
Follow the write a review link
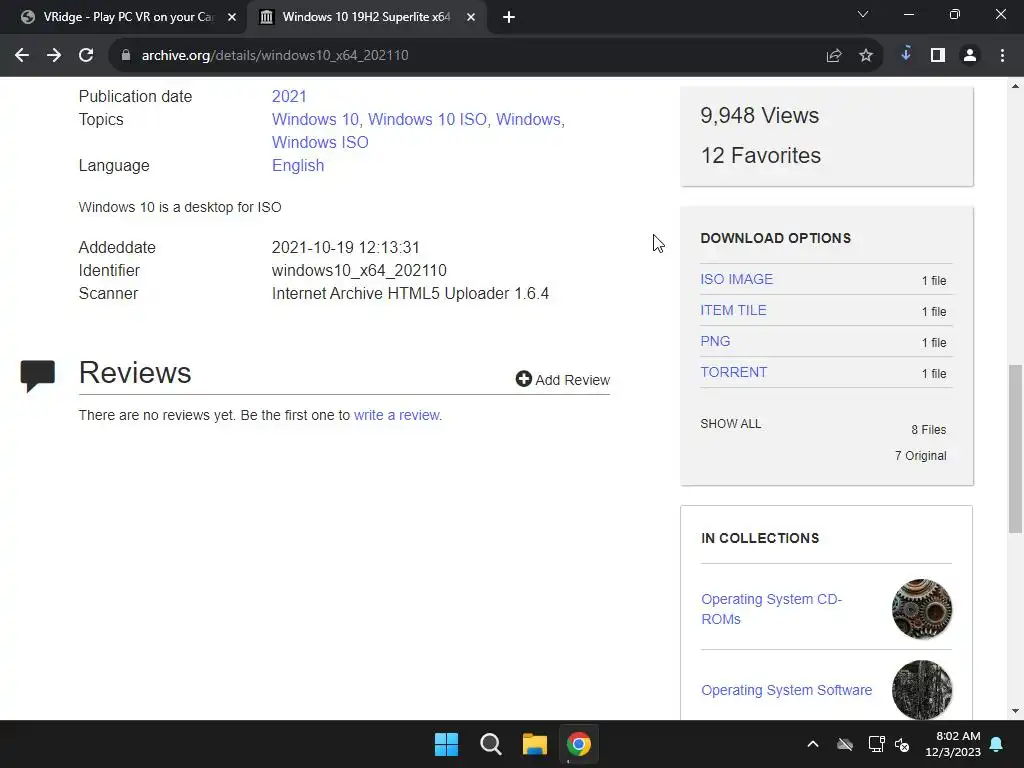tap(397, 415)
